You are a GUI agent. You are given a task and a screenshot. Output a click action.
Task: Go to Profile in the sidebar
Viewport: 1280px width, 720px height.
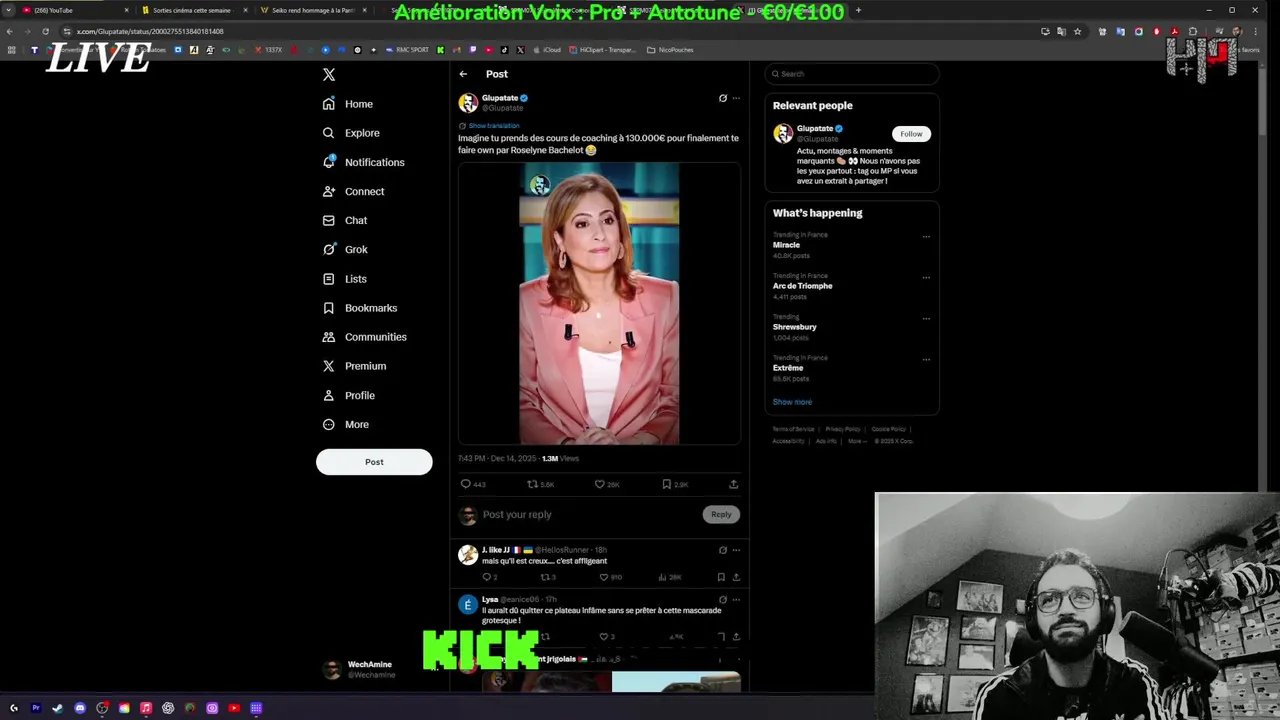click(348, 395)
